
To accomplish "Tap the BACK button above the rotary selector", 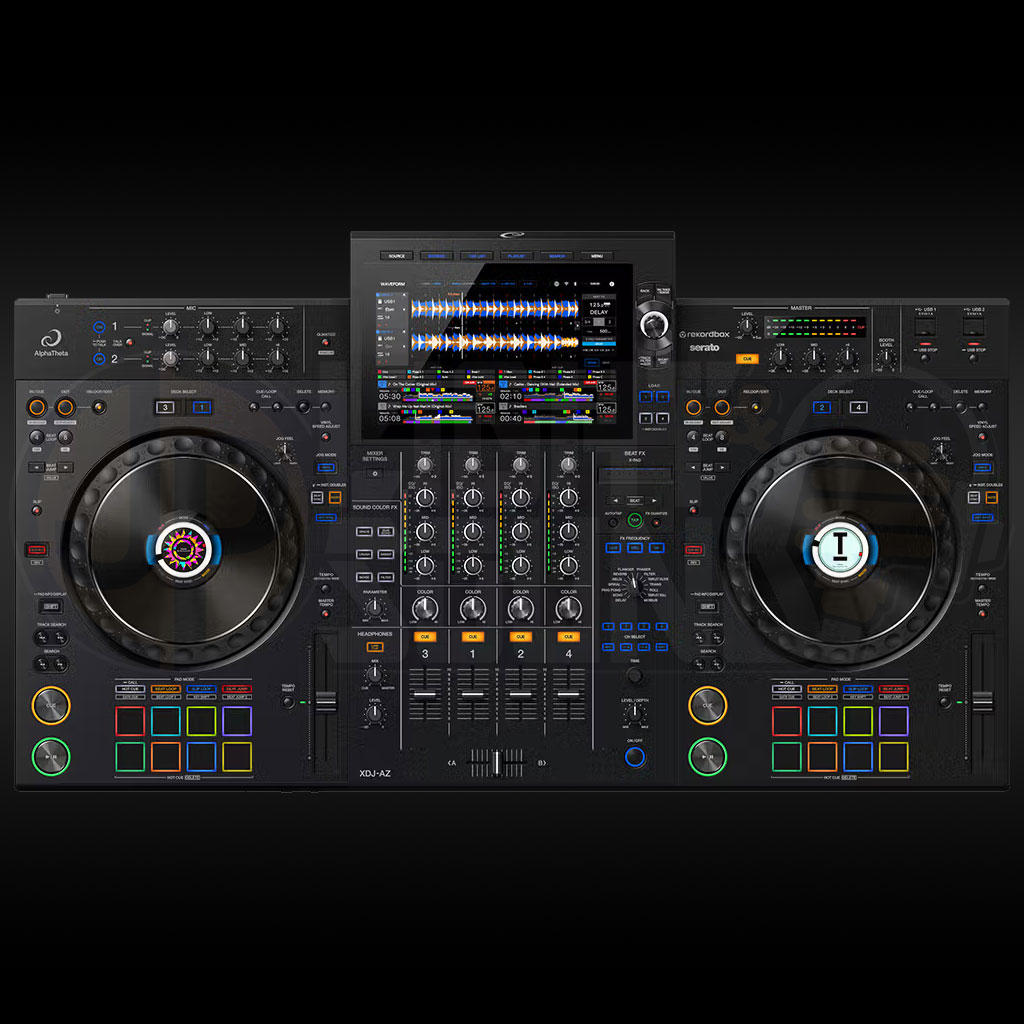I will [645, 291].
